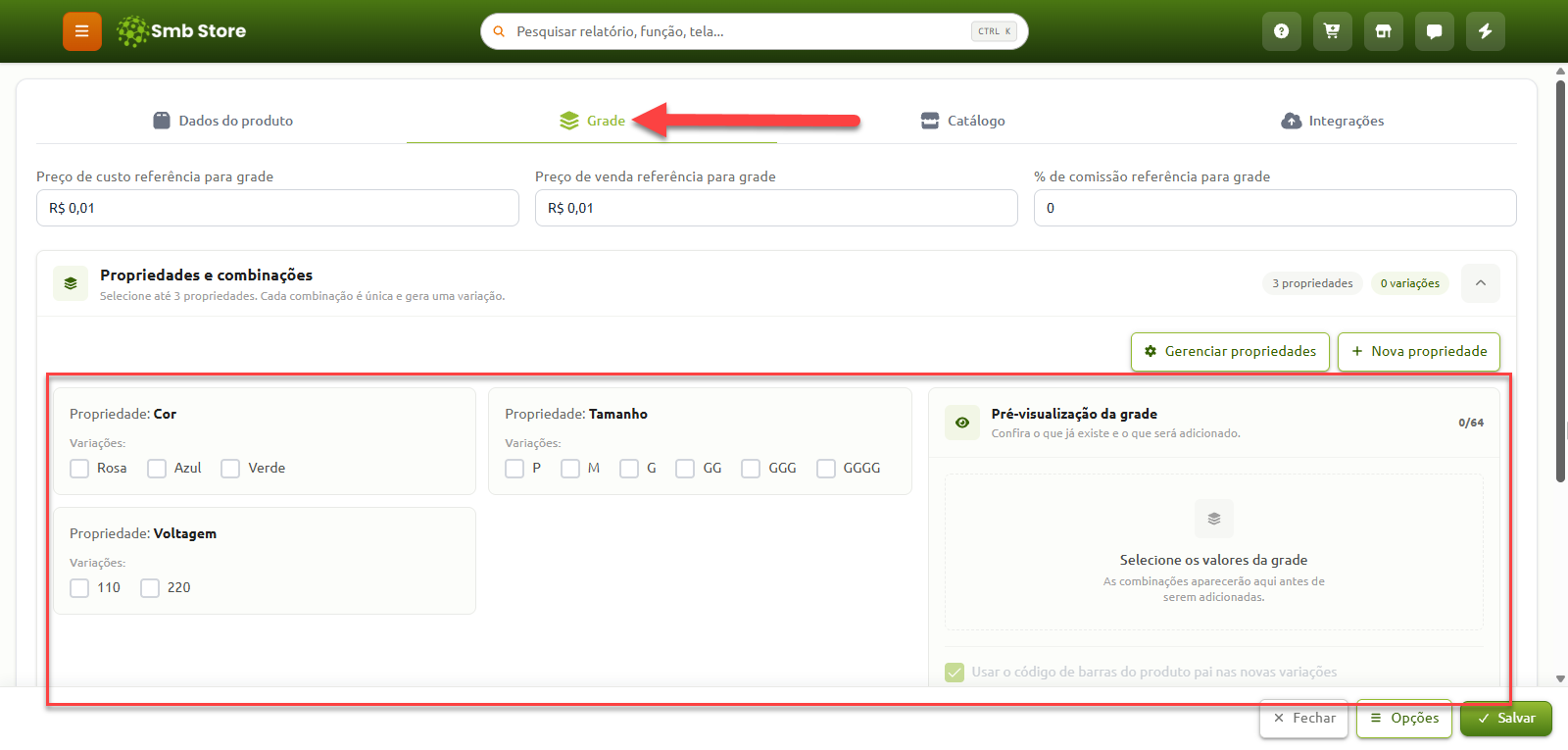
Task: Edit the % de comissão field
Action: tap(1275, 208)
